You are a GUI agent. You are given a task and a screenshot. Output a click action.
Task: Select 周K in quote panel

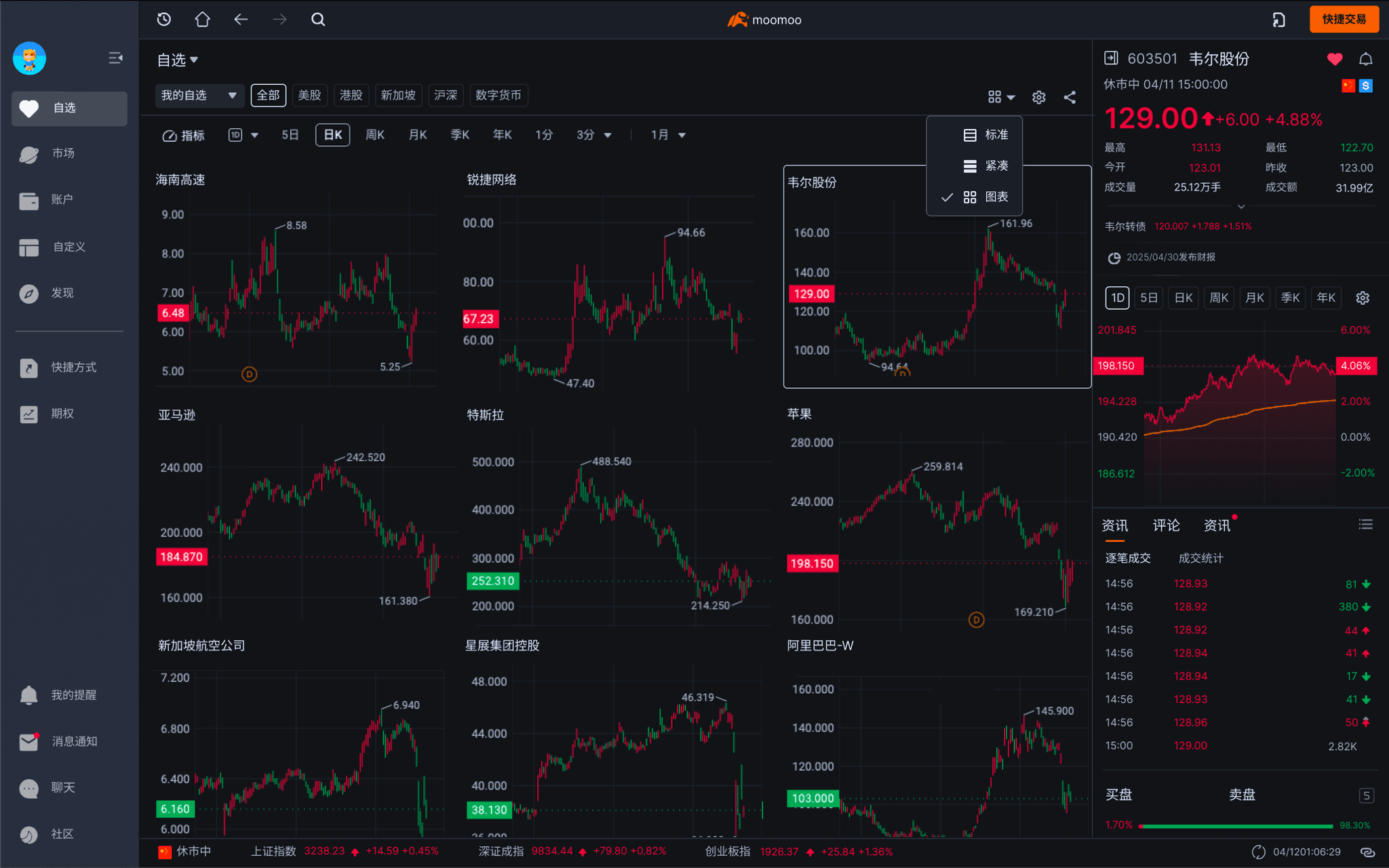pos(1219,298)
